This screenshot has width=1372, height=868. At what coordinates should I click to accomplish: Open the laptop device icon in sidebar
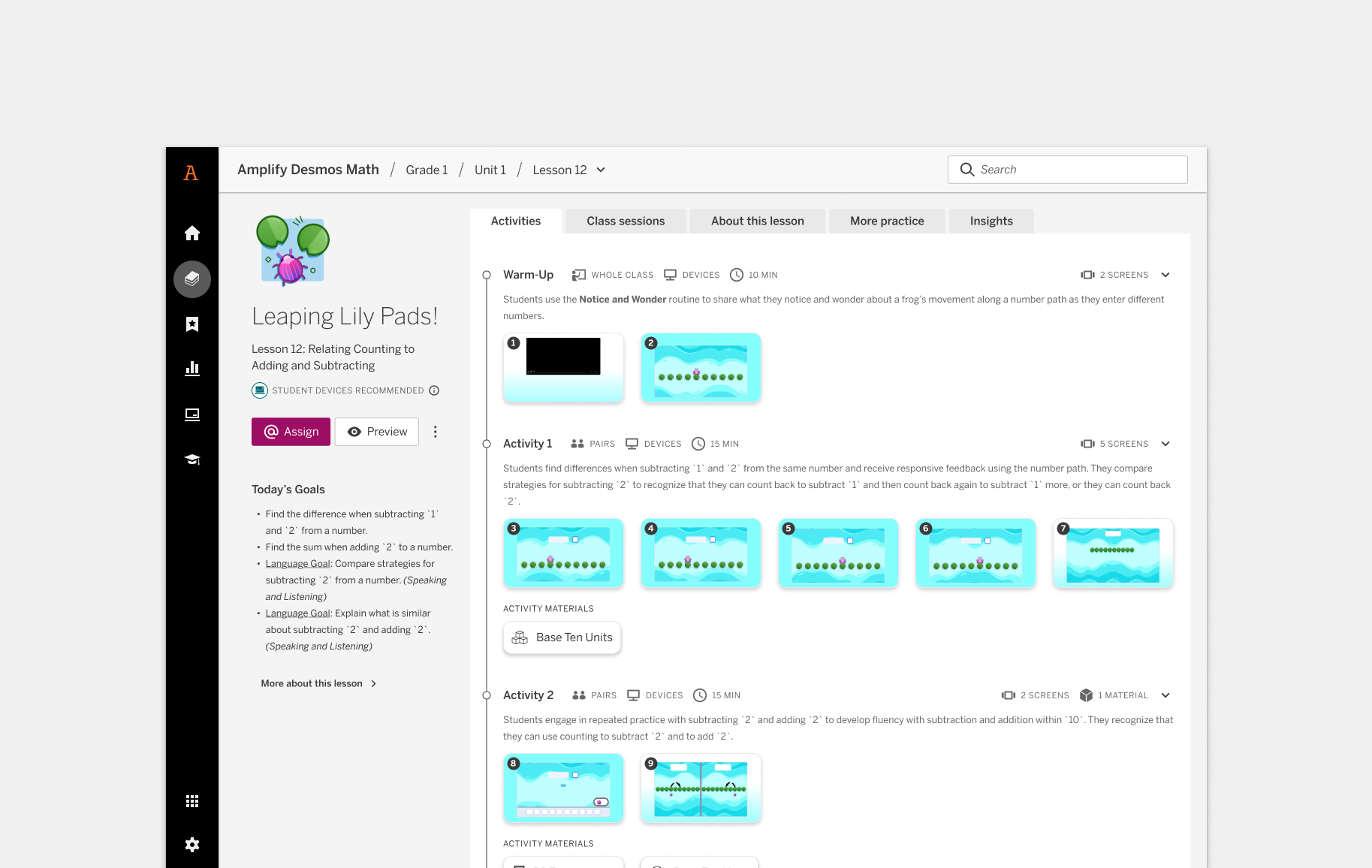pyautogui.click(x=192, y=414)
